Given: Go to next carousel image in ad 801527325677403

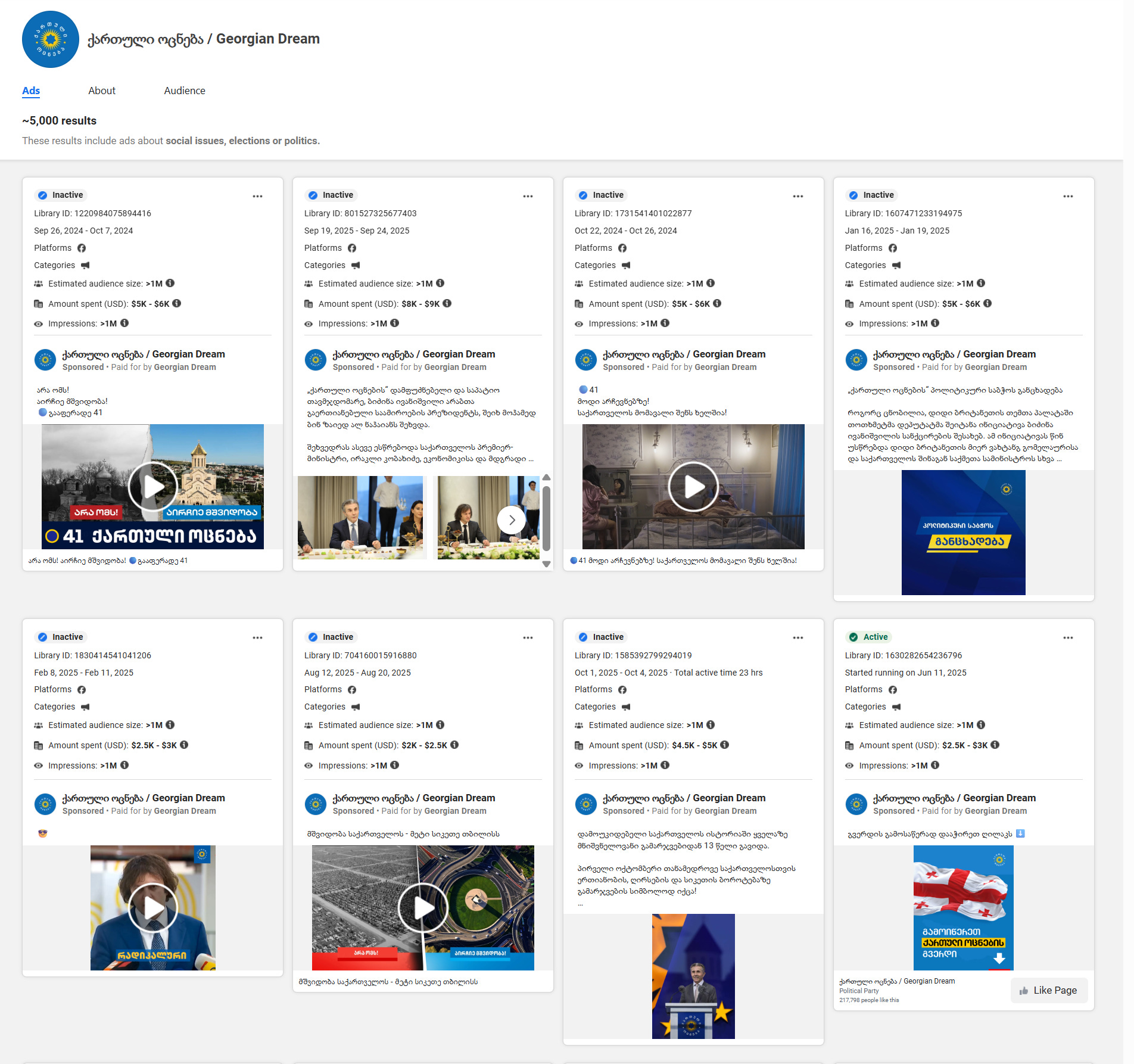Looking at the screenshot, I should pyautogui.click(x=512, y=520).
